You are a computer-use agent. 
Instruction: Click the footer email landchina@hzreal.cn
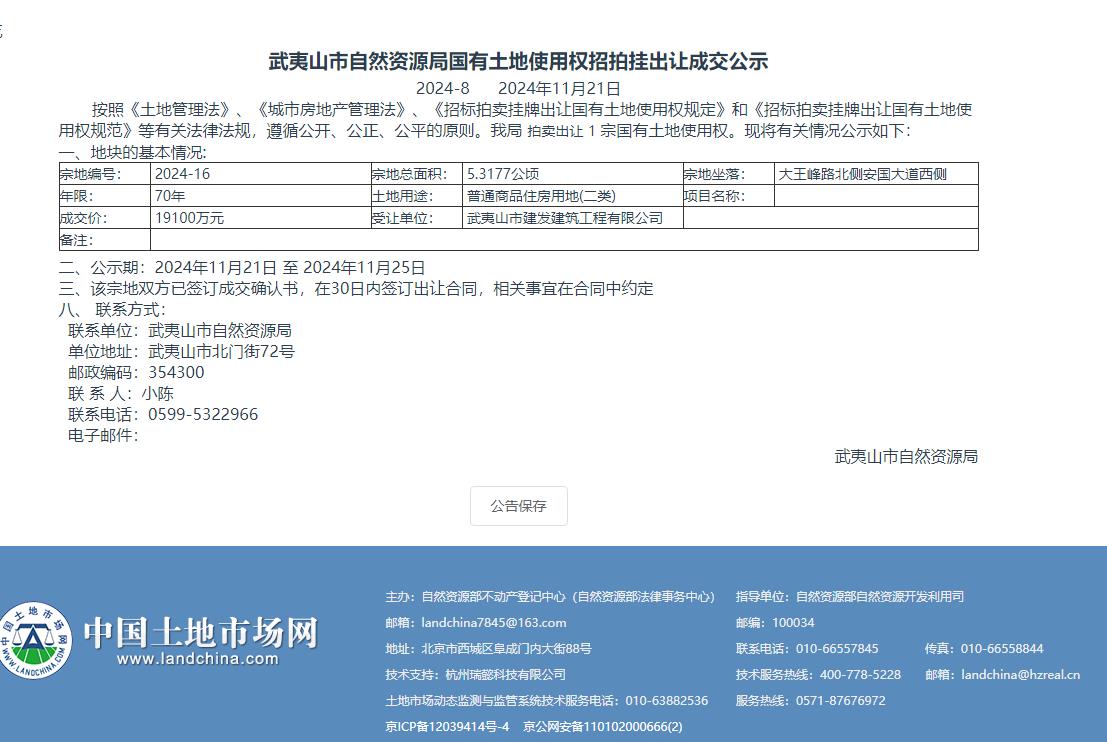1020,674
